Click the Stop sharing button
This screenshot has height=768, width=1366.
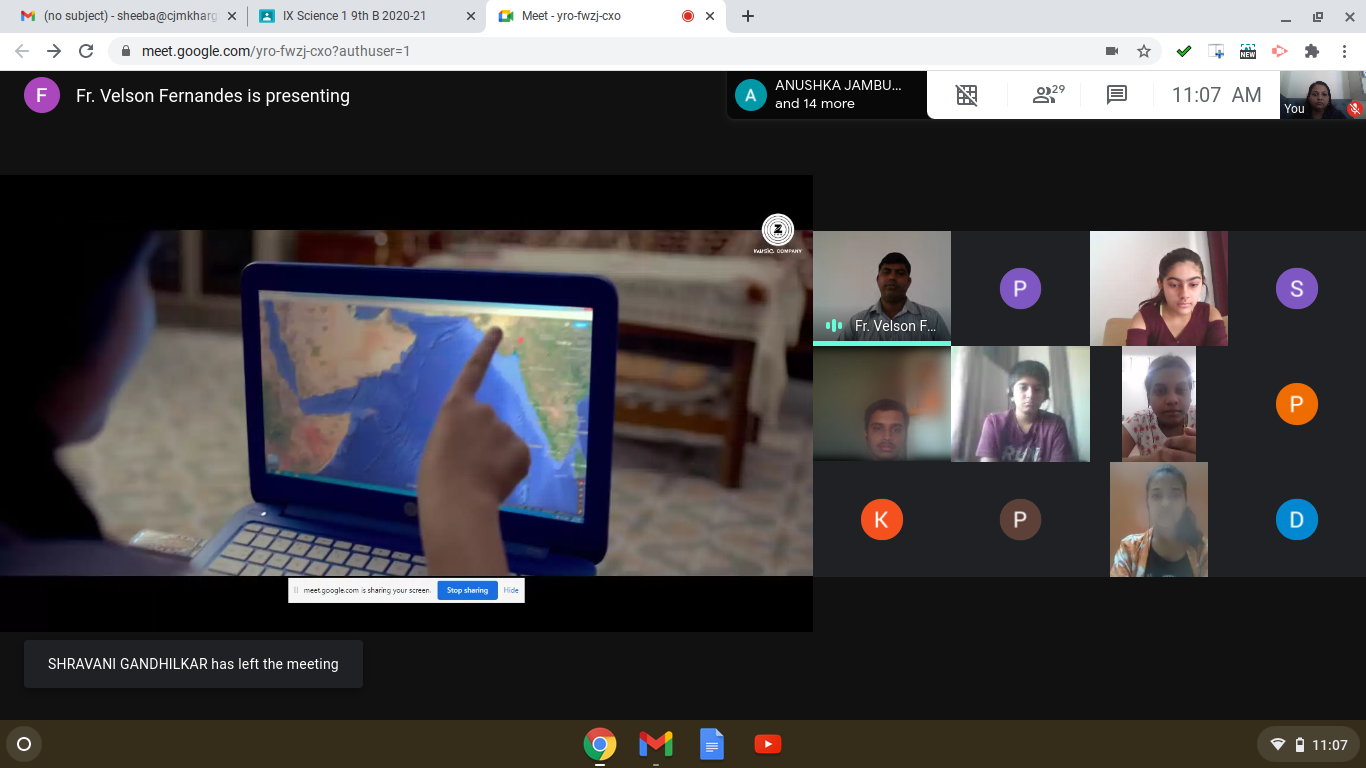coord(467,590)
